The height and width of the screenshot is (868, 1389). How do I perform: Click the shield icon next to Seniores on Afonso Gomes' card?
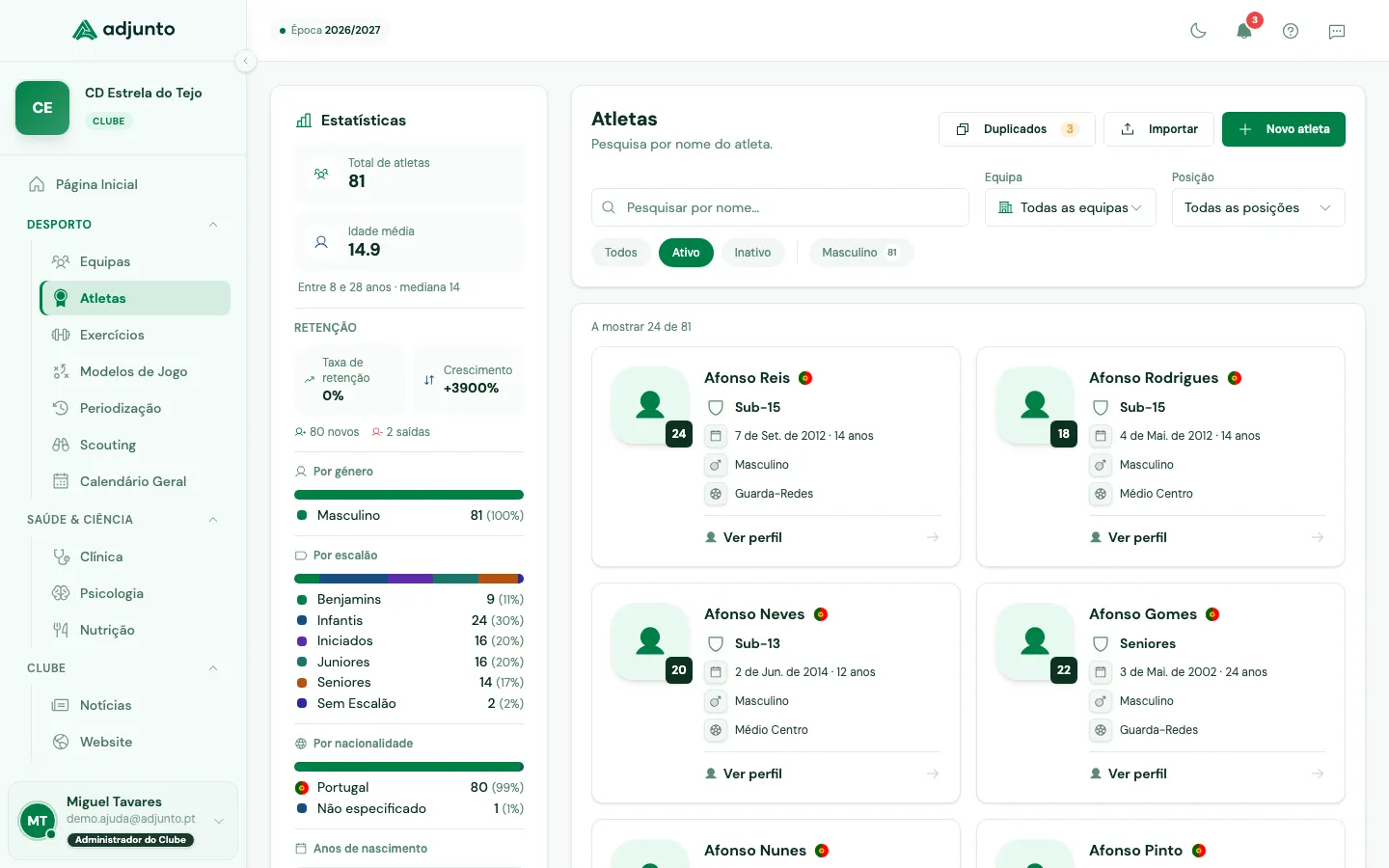click(x=1101, y=644)
